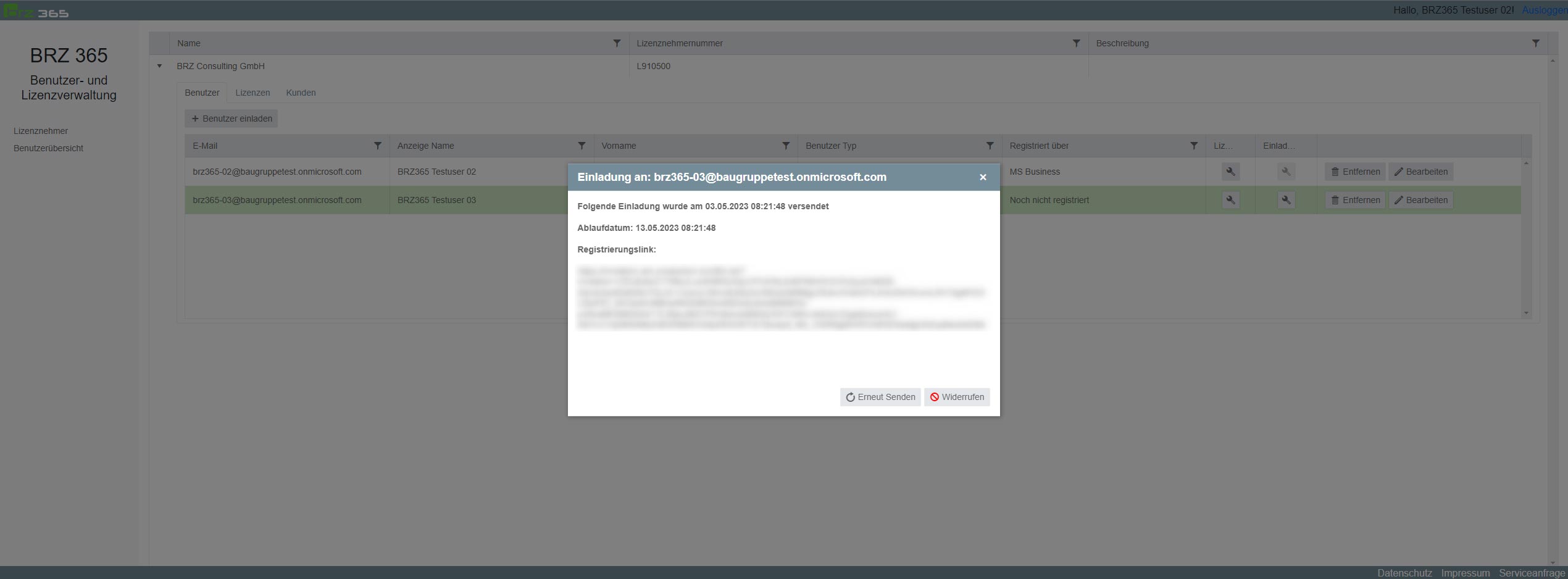The height and width of the screenshot is (579, 1568).
Task: Open Benutzerübersicht in the sidebar
Action: (x=48, y=148)
